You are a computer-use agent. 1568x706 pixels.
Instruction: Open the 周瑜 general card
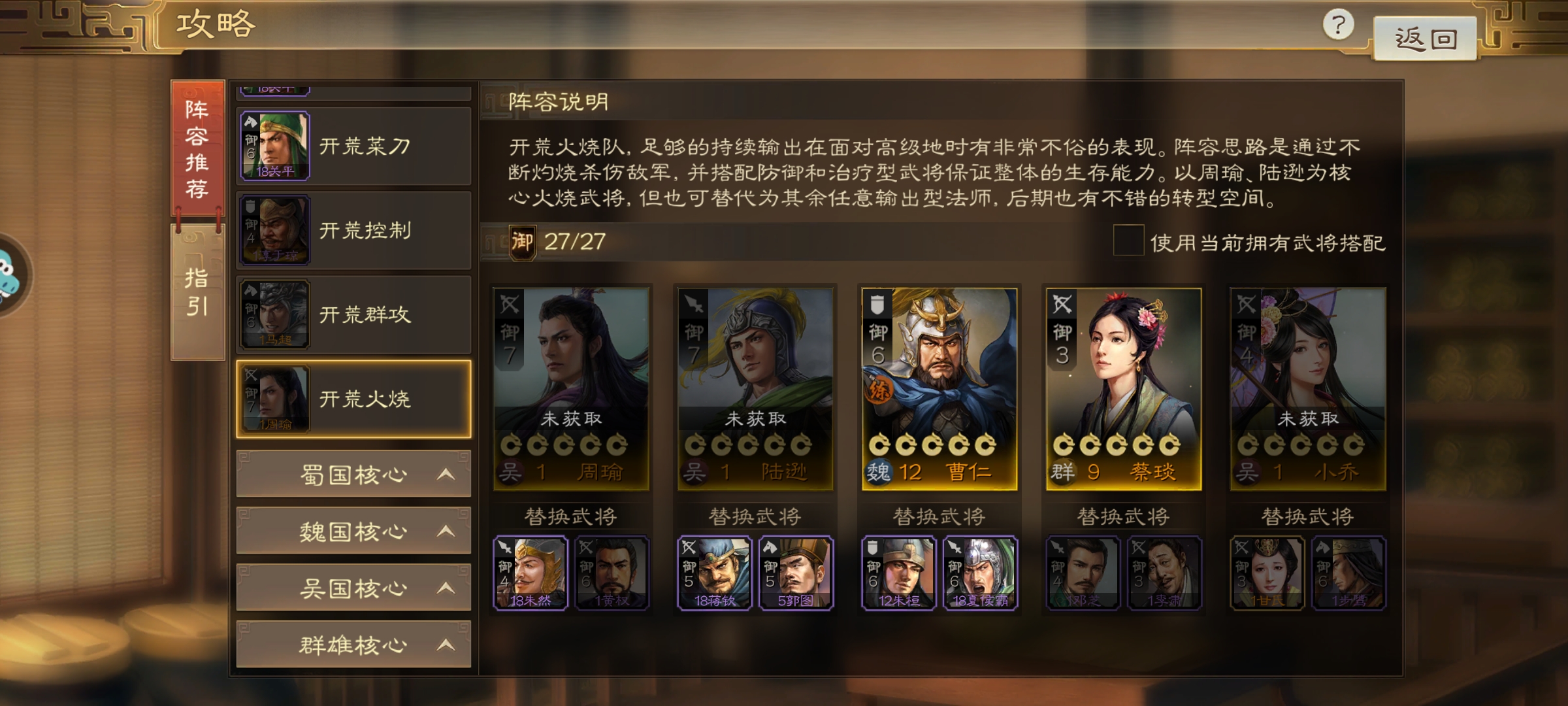coord(571,389)
